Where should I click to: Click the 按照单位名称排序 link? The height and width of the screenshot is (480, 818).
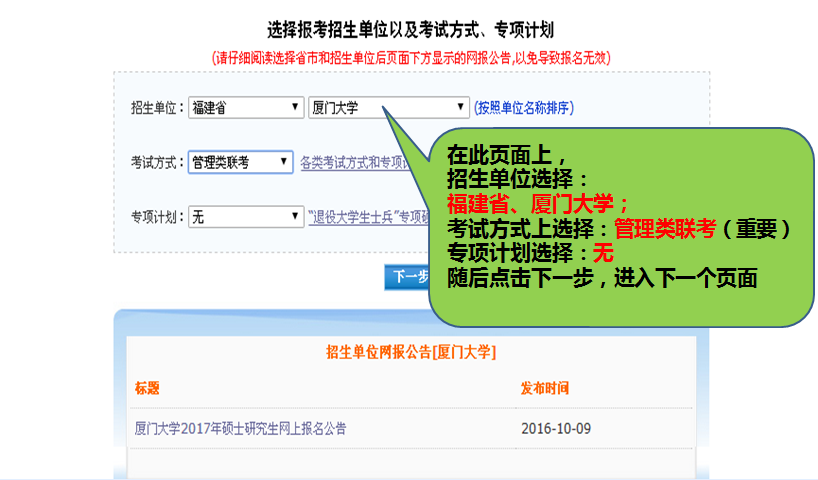click(x=524, y=108)
